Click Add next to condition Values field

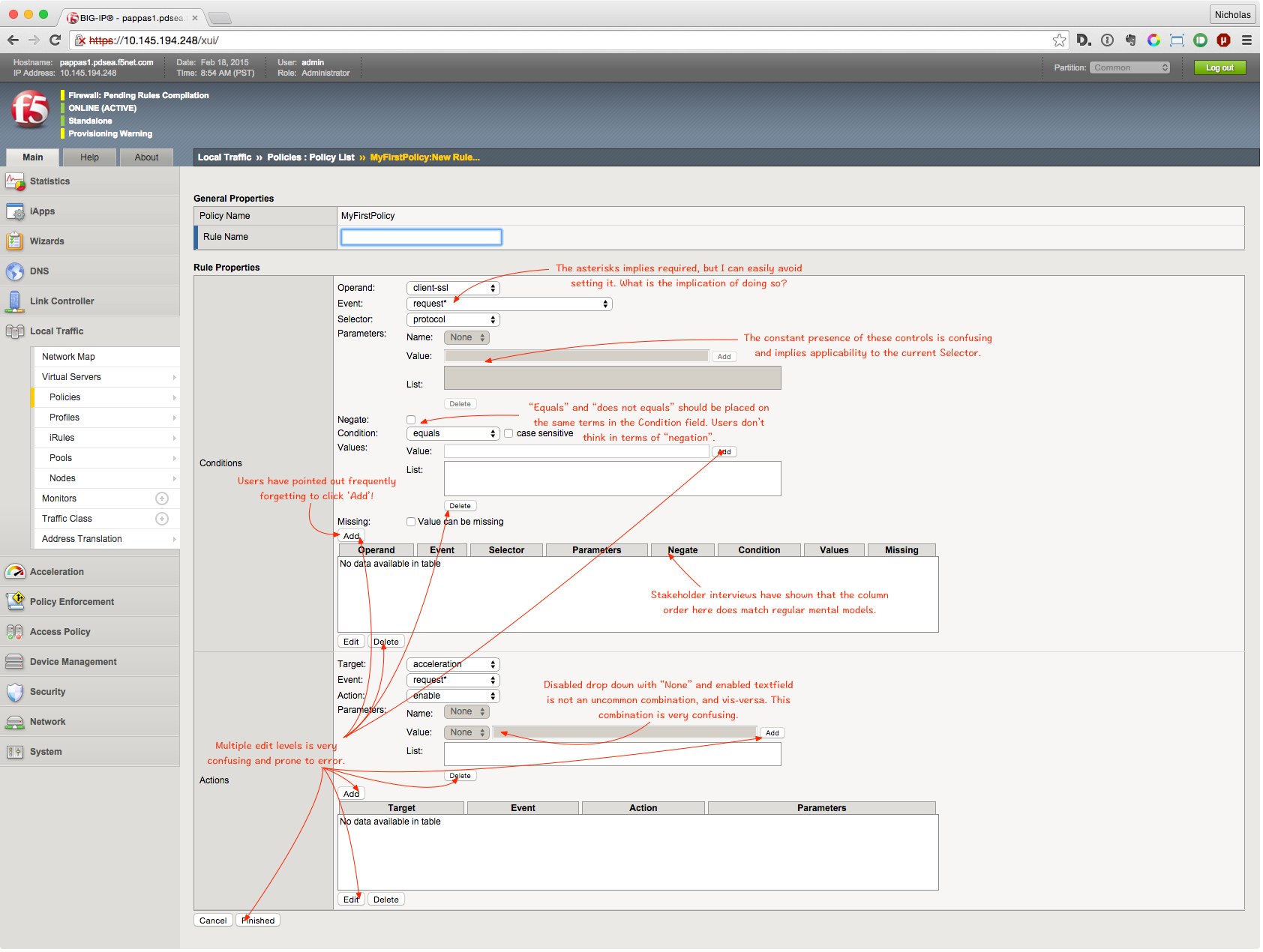pyautogui.click(x=724, y=452)
